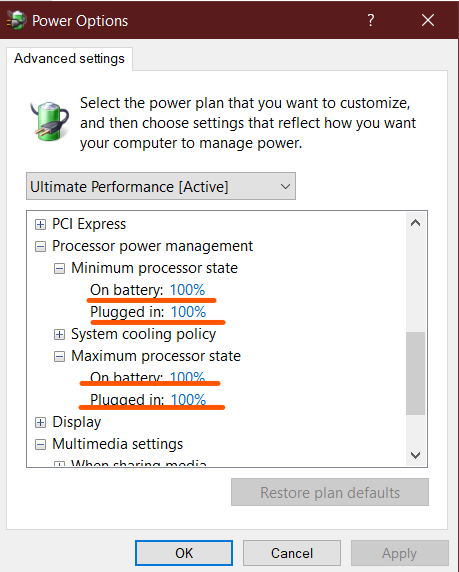Screen dimensions: 459x572
Task: Select the Advanced settings tab
Action: (69, 59)
